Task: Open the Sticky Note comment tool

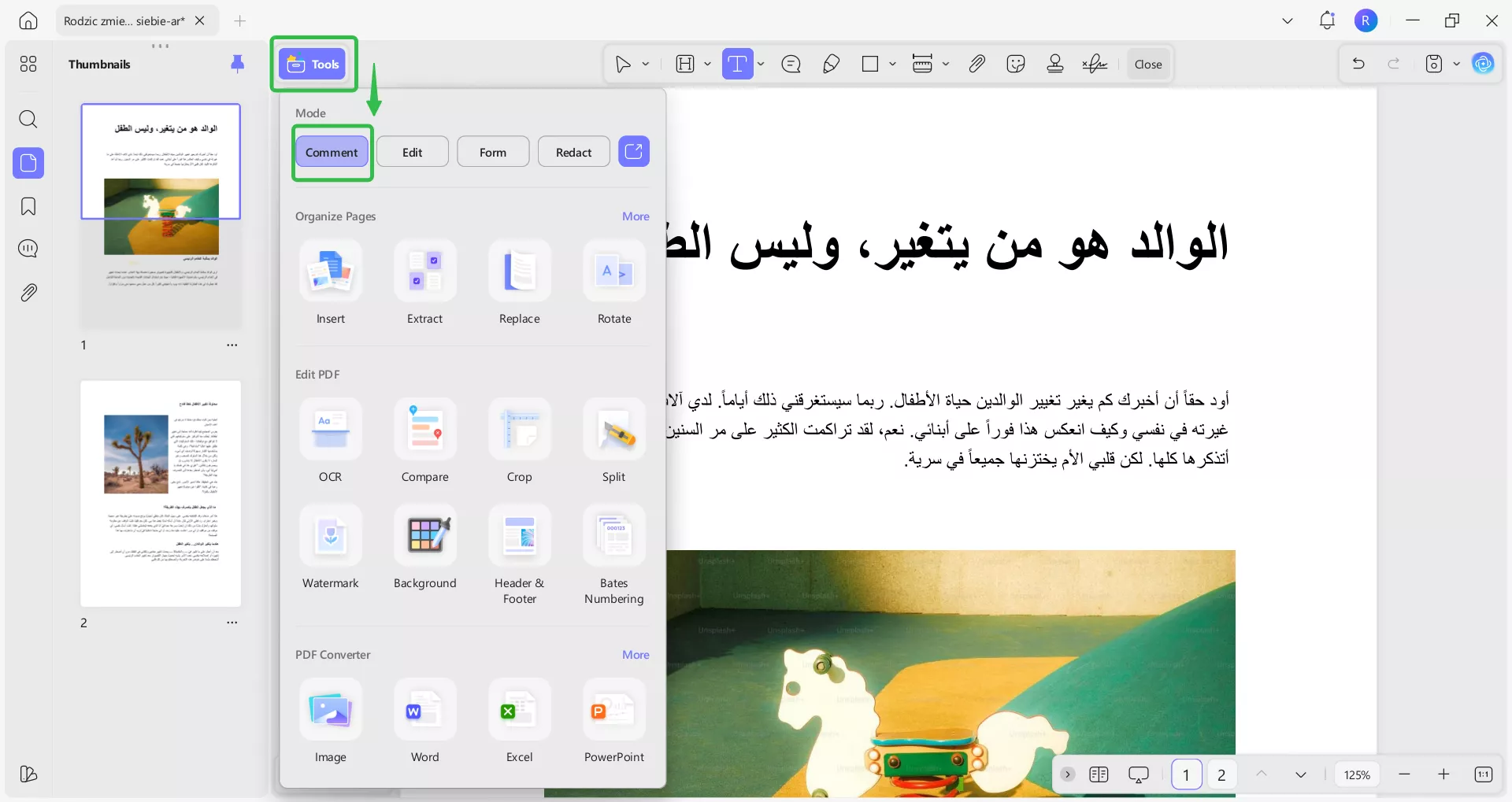Action: (x=791, y=64)
